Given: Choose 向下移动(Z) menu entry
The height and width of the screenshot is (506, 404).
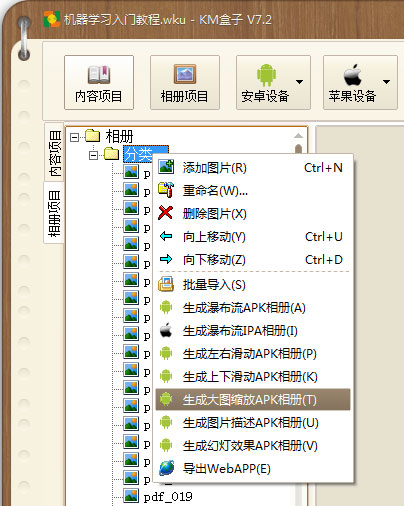Looking at the screenshot, I should [x=253, y=260].
